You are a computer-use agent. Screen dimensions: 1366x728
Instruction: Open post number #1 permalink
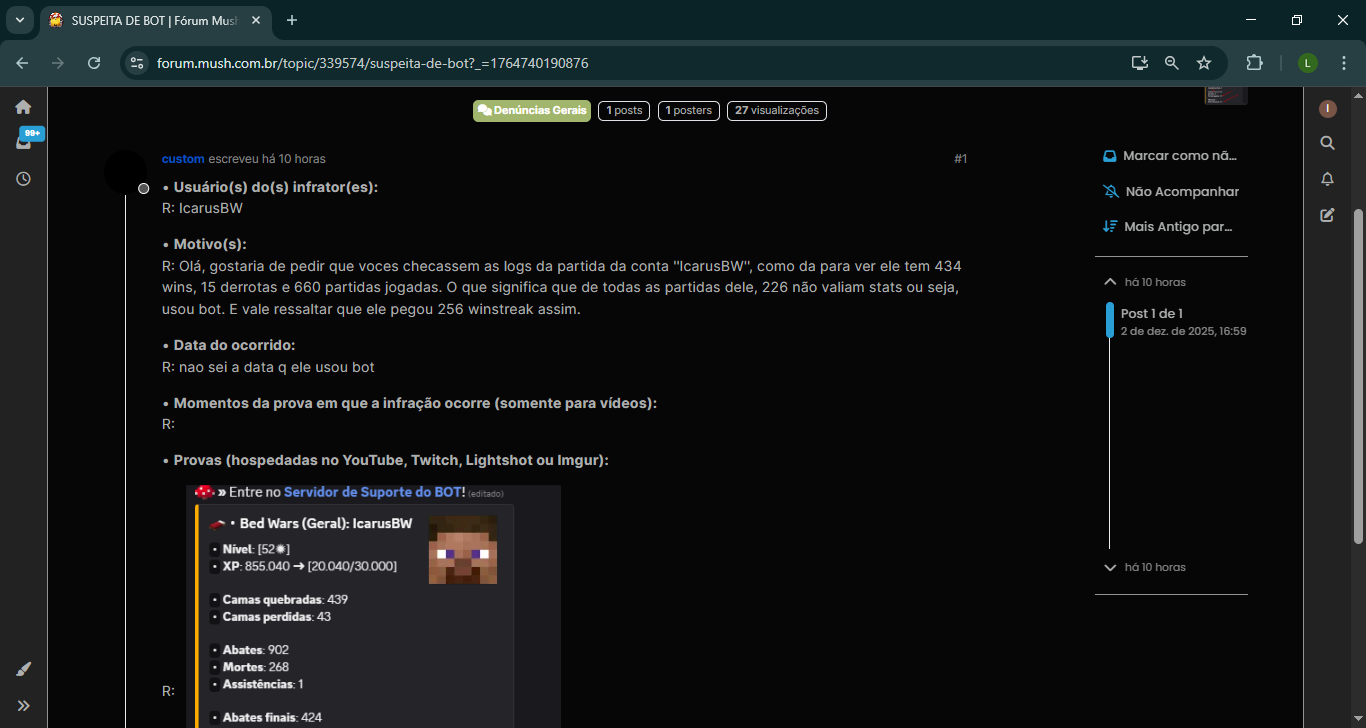(960, 159)
